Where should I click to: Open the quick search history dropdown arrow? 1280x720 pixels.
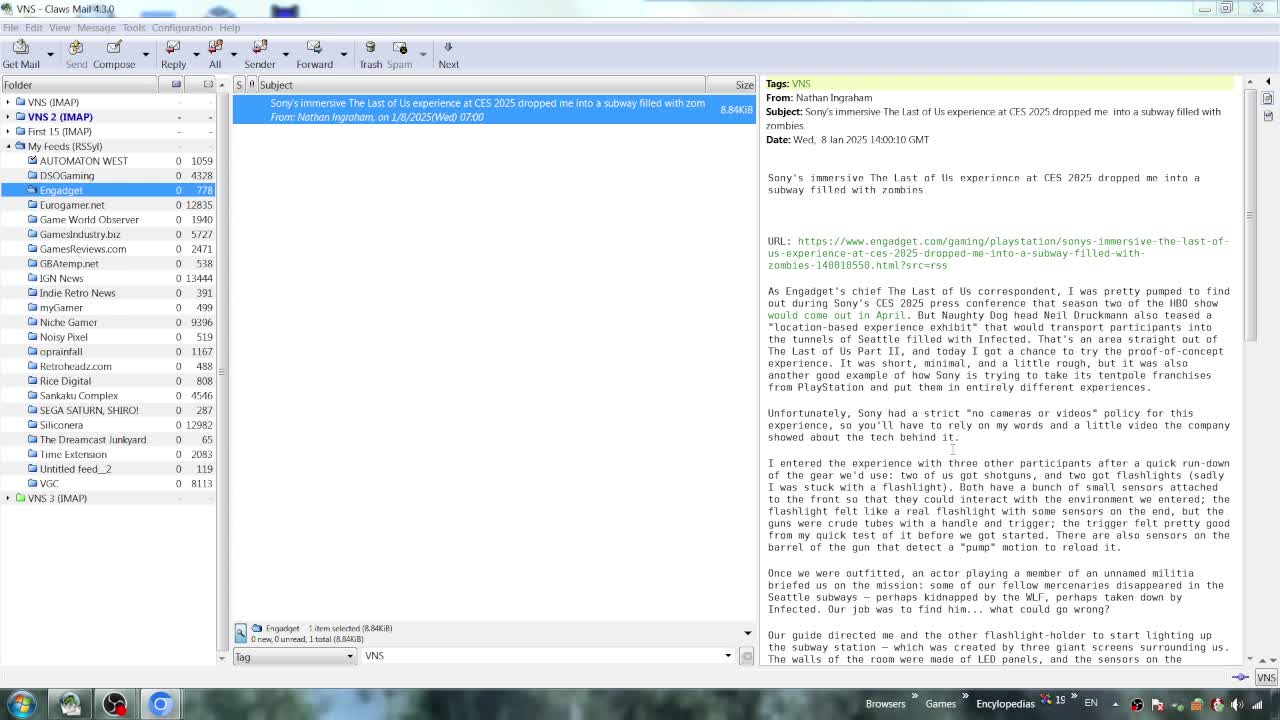click(x=728, y=656)
